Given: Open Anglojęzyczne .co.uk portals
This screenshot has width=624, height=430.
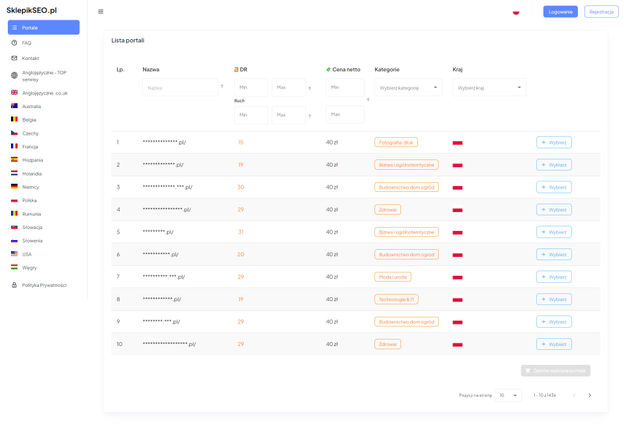Looking at the screenshot, I should click(44, 93).
